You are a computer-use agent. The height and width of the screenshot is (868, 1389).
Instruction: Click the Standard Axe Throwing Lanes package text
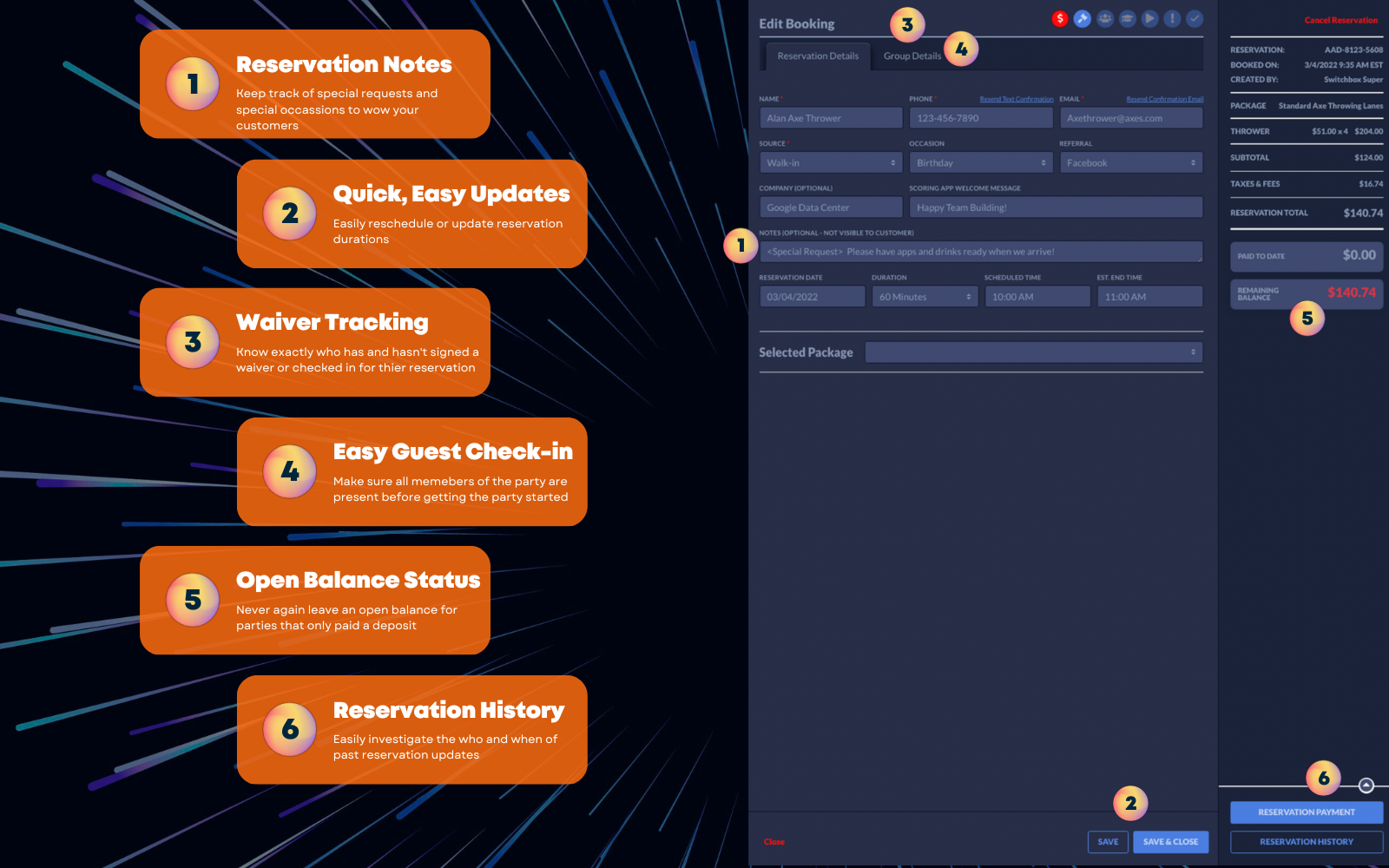tap(1331, 106)
